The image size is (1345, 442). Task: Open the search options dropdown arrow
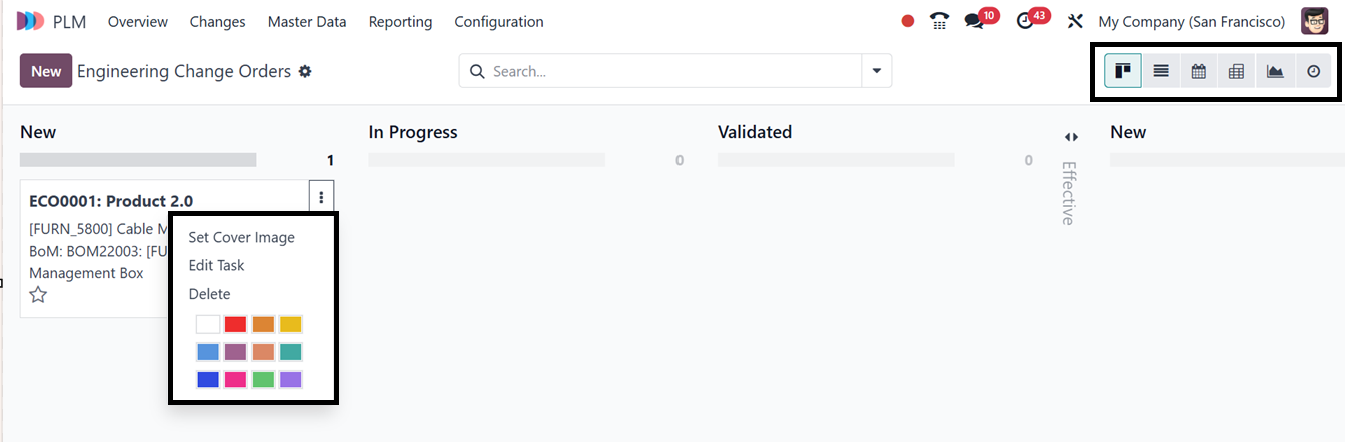[x=876, y=71]
